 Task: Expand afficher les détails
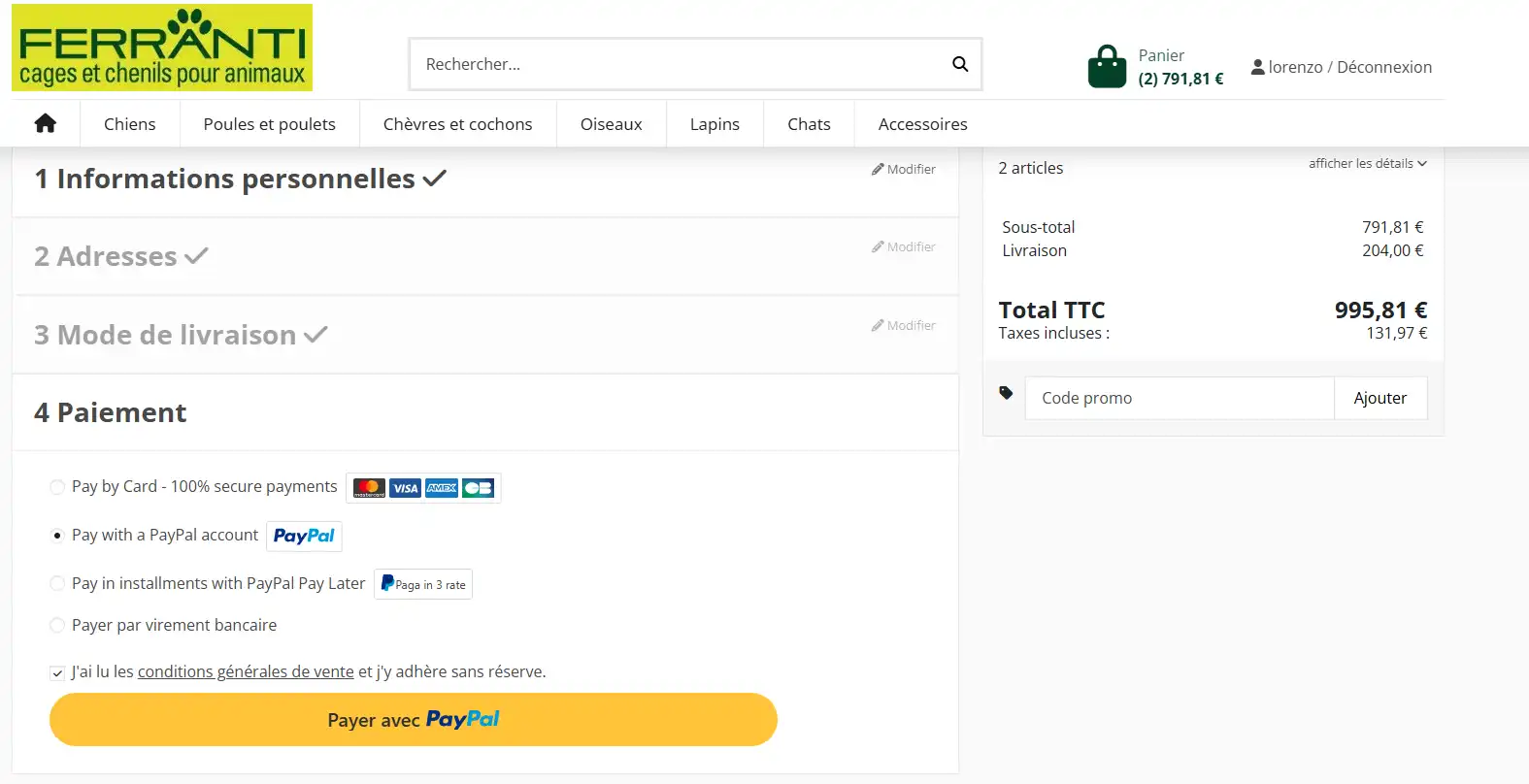(1367, 163)
